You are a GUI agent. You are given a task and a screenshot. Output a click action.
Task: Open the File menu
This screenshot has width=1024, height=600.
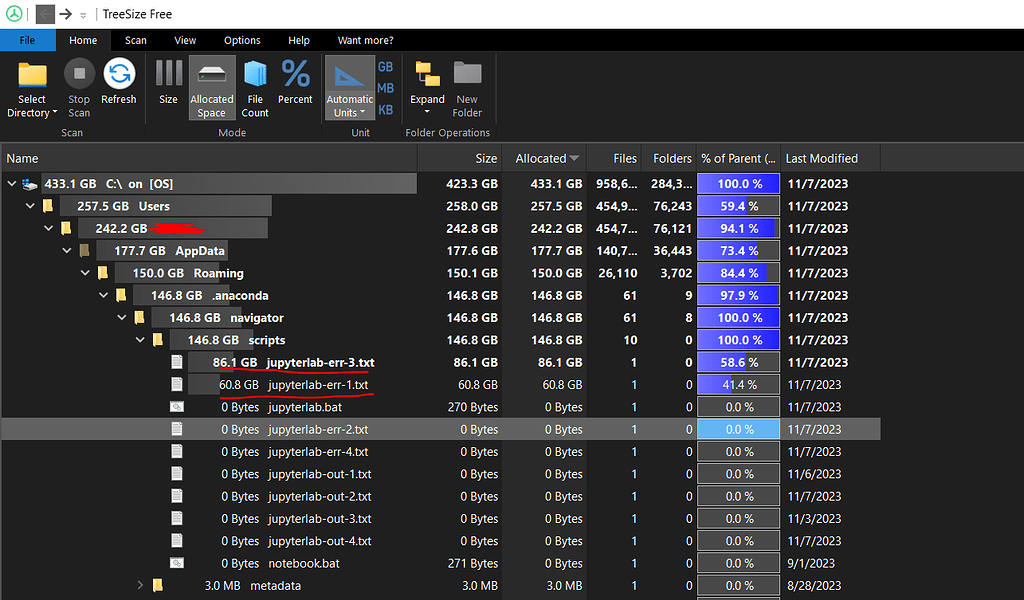click(27, 40)
